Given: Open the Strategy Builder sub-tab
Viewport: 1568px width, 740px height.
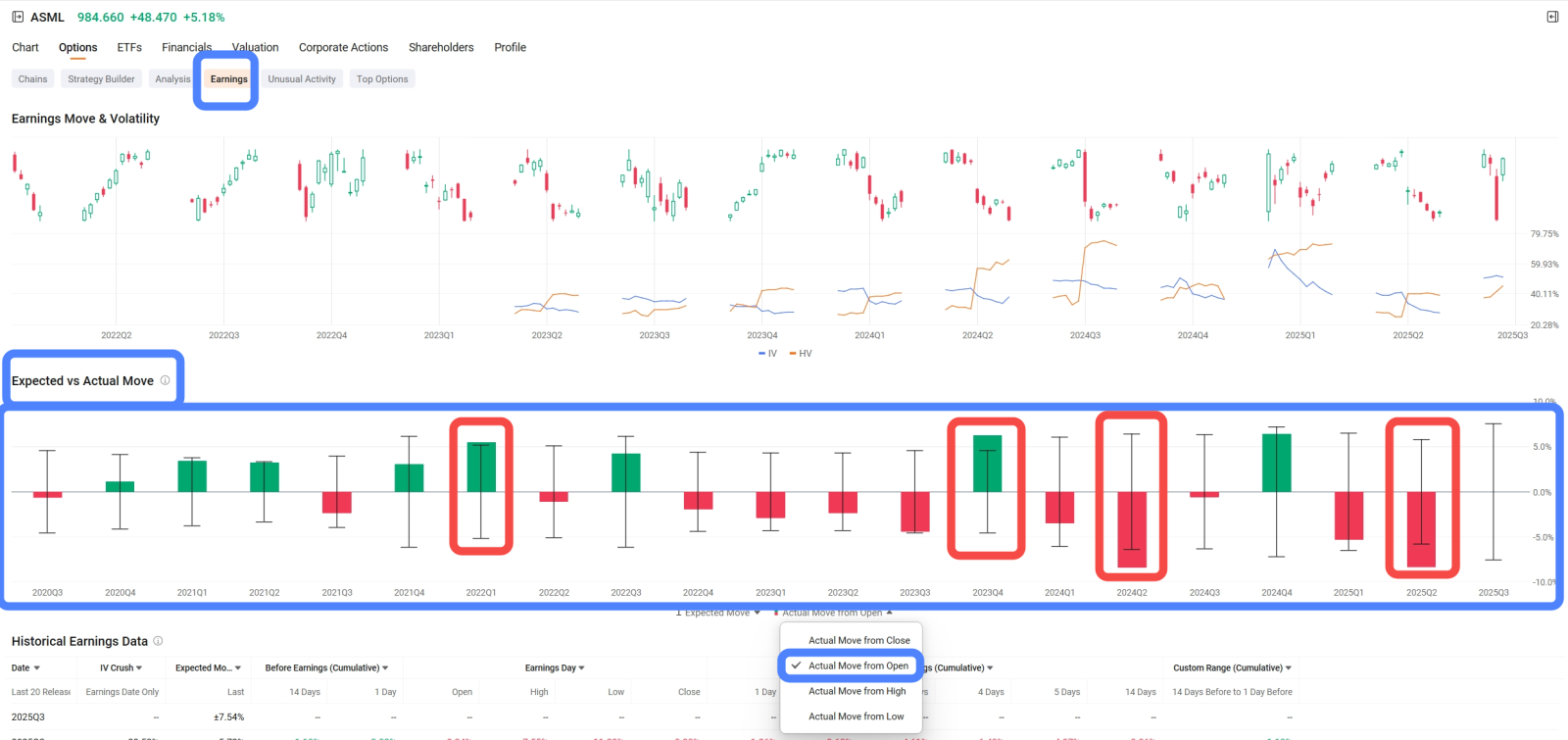Looking at the screenshot, I should click(x=101, y=78).
